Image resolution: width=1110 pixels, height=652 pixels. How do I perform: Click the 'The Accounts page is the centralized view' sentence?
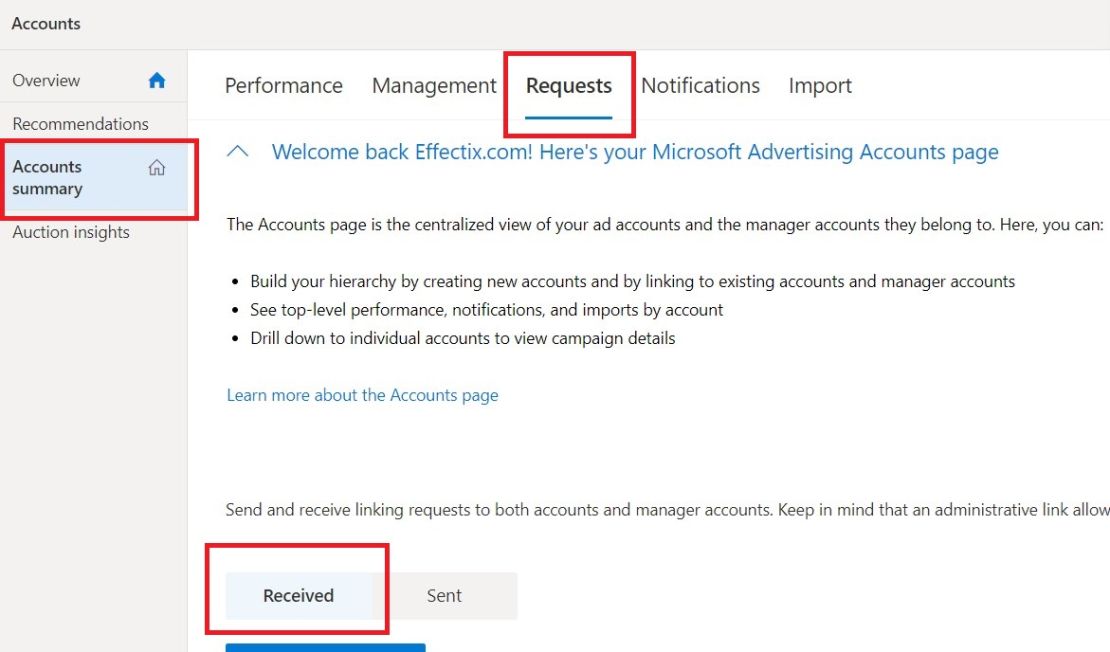(665, 224)
